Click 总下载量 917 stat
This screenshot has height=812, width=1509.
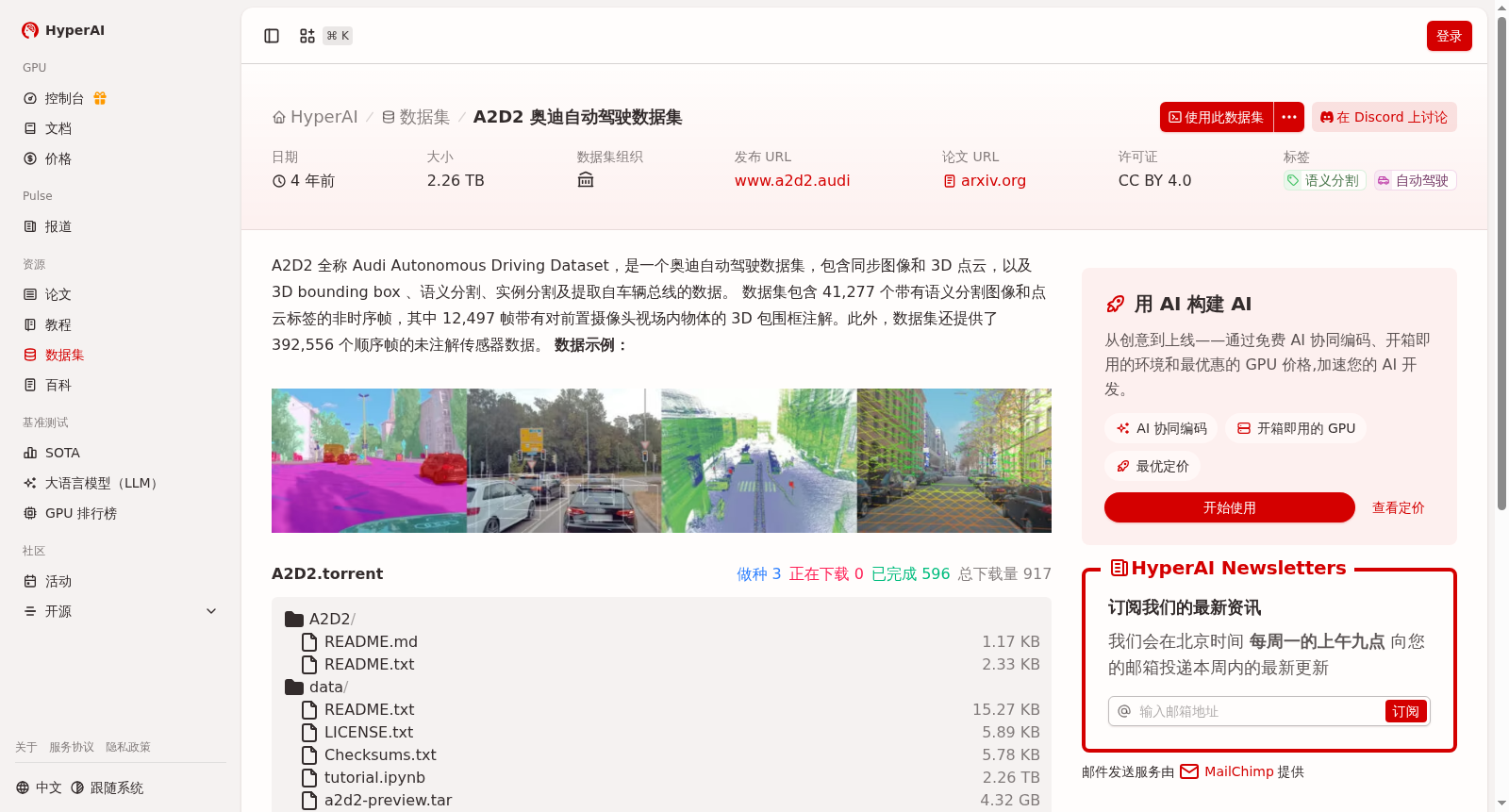pos(1004,573)
